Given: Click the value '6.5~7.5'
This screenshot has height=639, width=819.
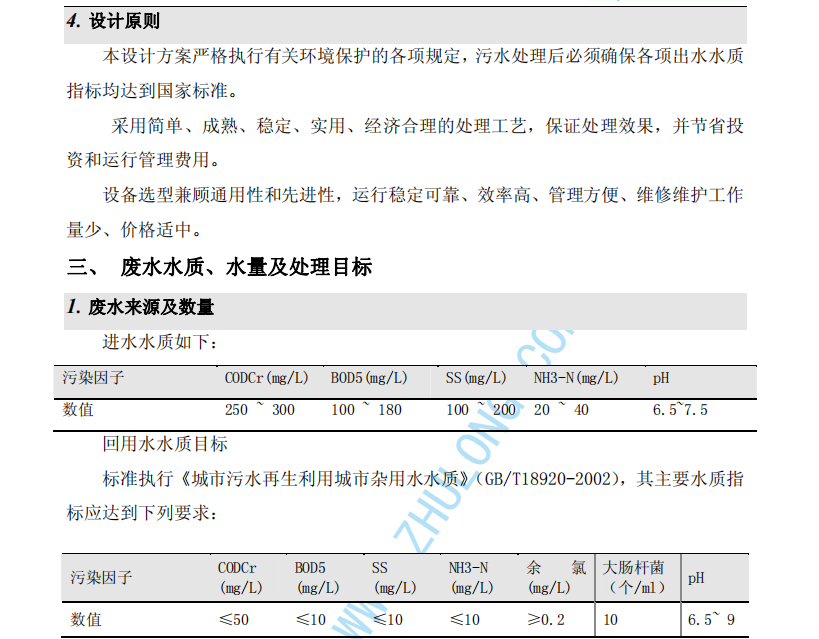Looking at the screenshot, I should (680, 410).
